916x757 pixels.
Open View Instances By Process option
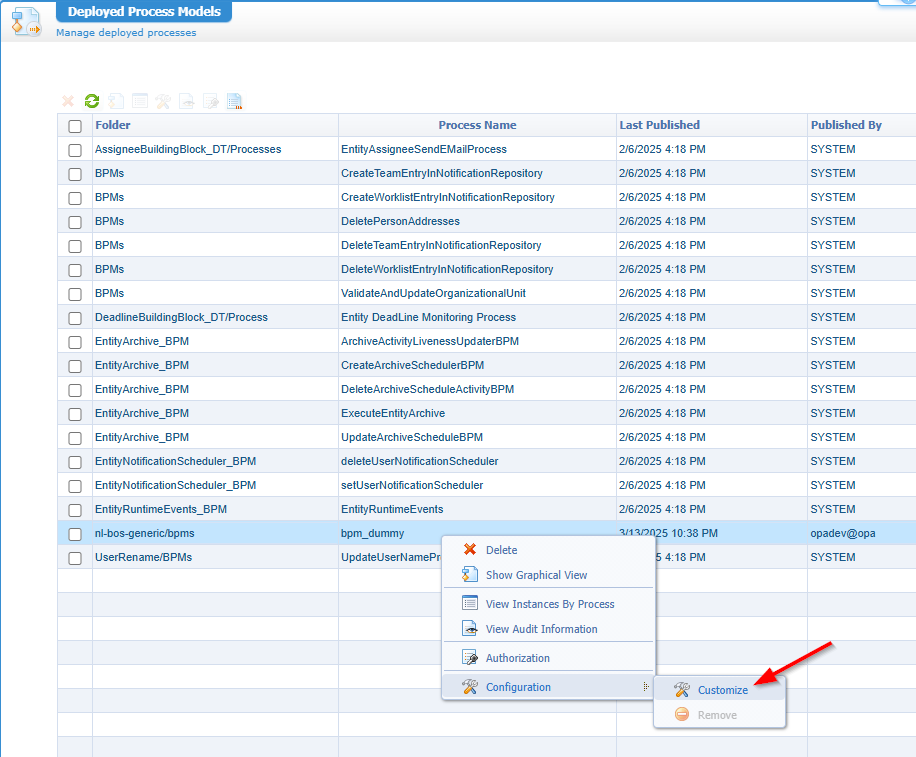coord(549,604)
